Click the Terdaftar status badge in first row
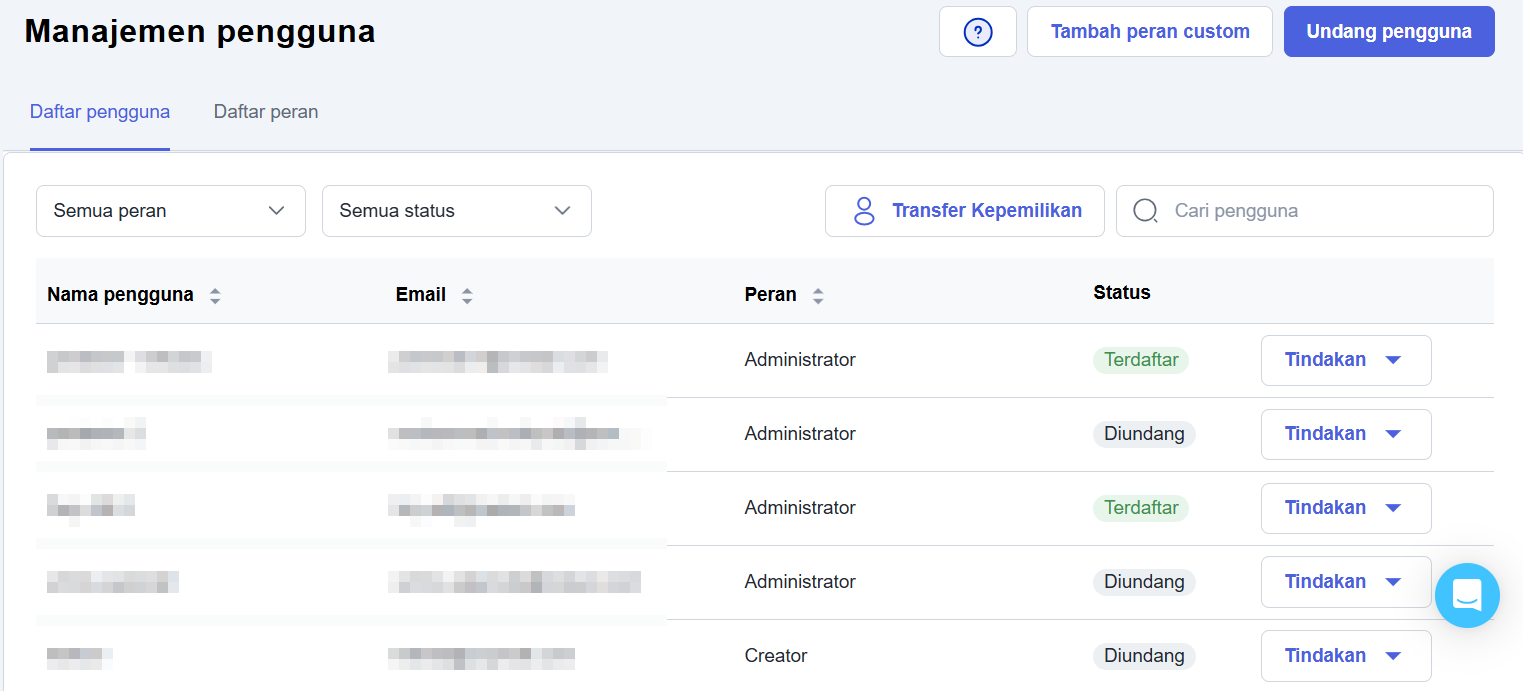 click(1140, 360)
